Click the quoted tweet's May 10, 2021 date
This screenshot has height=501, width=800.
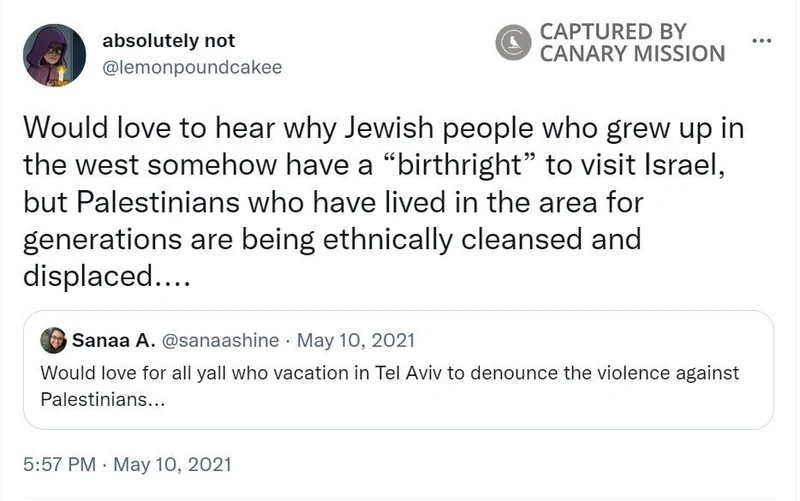click(357, 341)
